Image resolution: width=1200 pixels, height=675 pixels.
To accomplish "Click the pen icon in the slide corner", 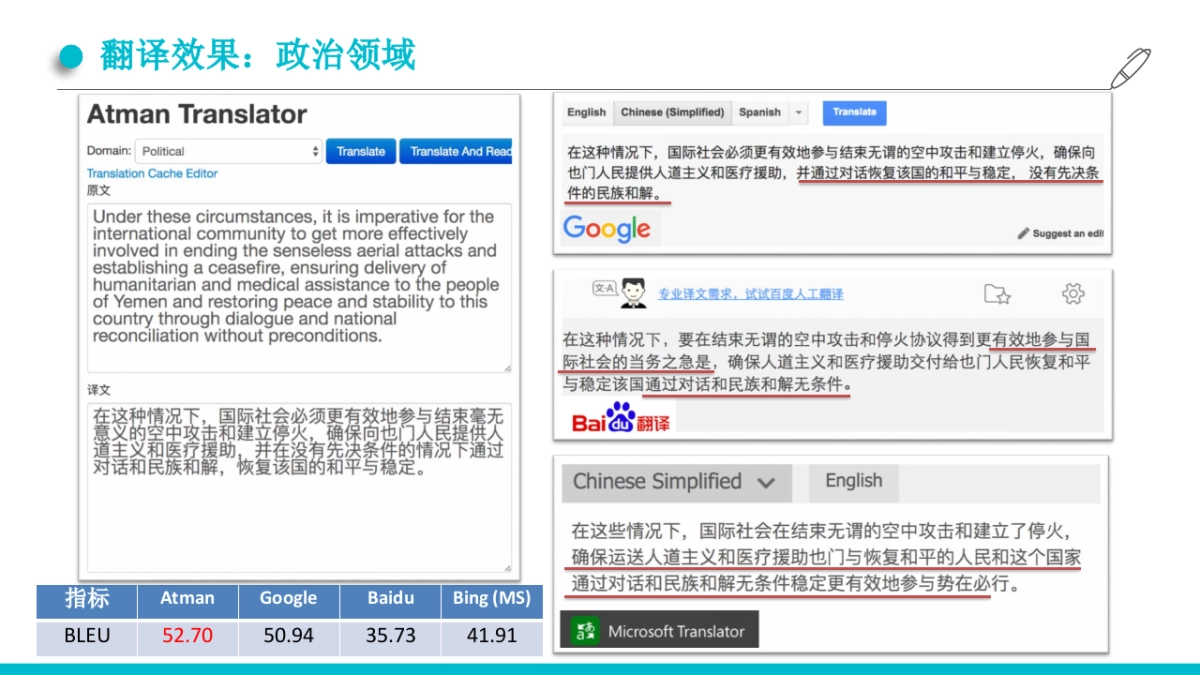I will [x=1130, y=67].
